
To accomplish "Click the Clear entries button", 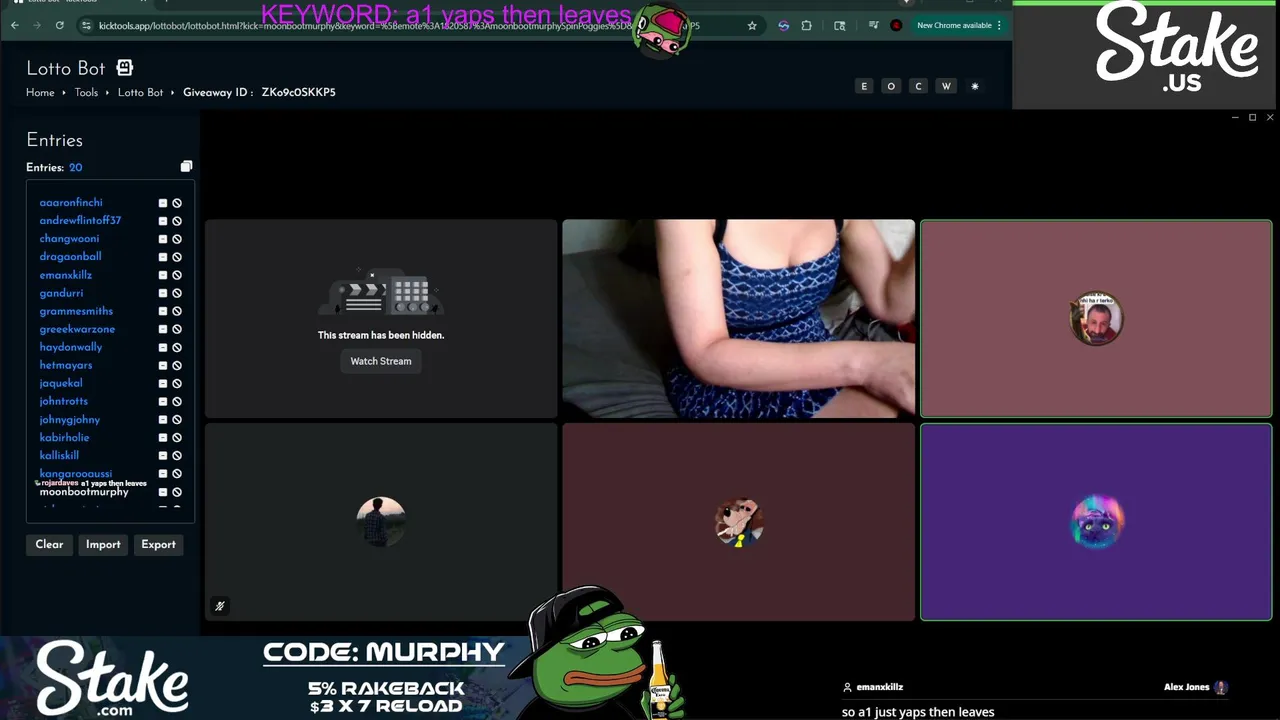I will (x=49, y=544).
